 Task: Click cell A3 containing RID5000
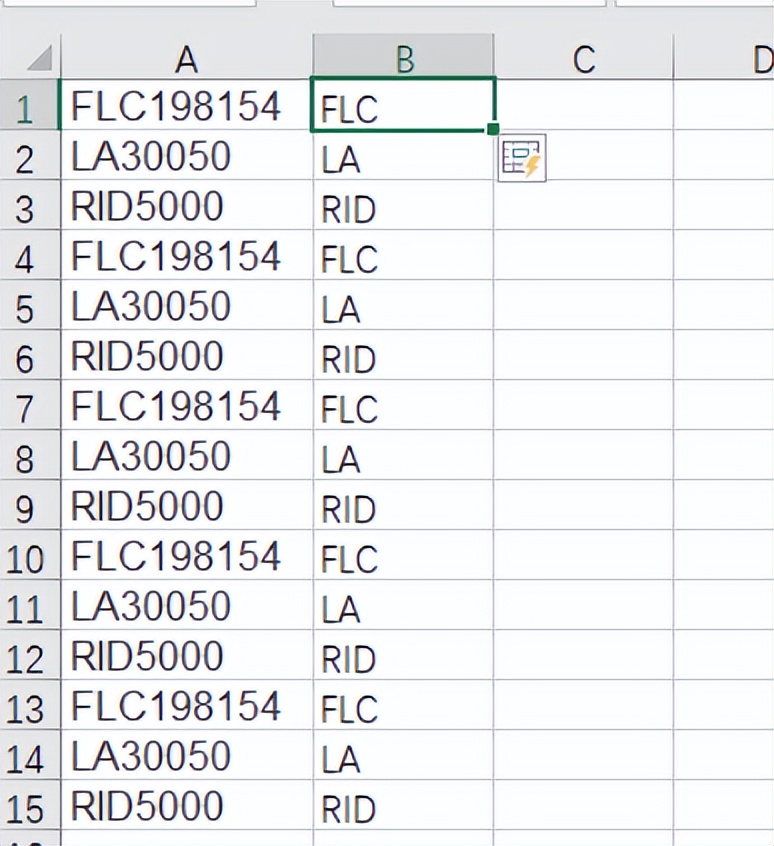[187, 205]
